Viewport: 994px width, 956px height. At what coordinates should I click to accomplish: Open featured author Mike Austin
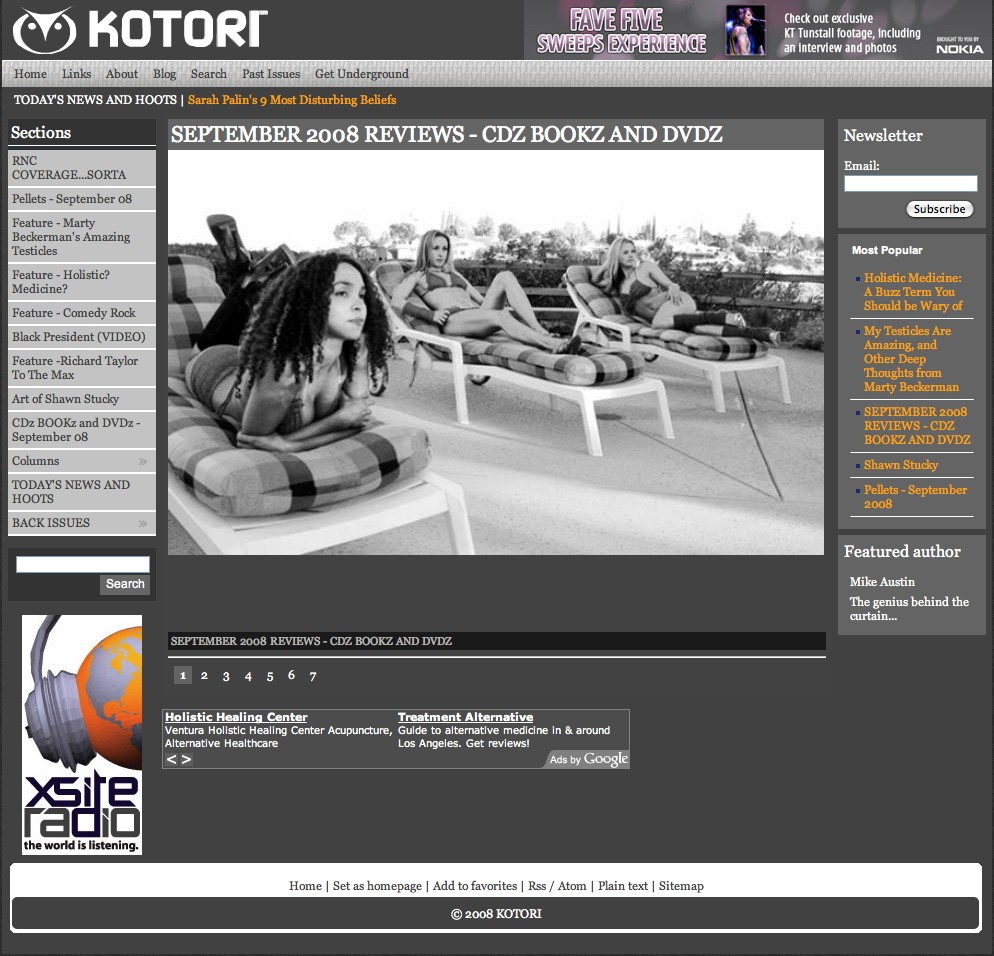(x=882, y=582)
